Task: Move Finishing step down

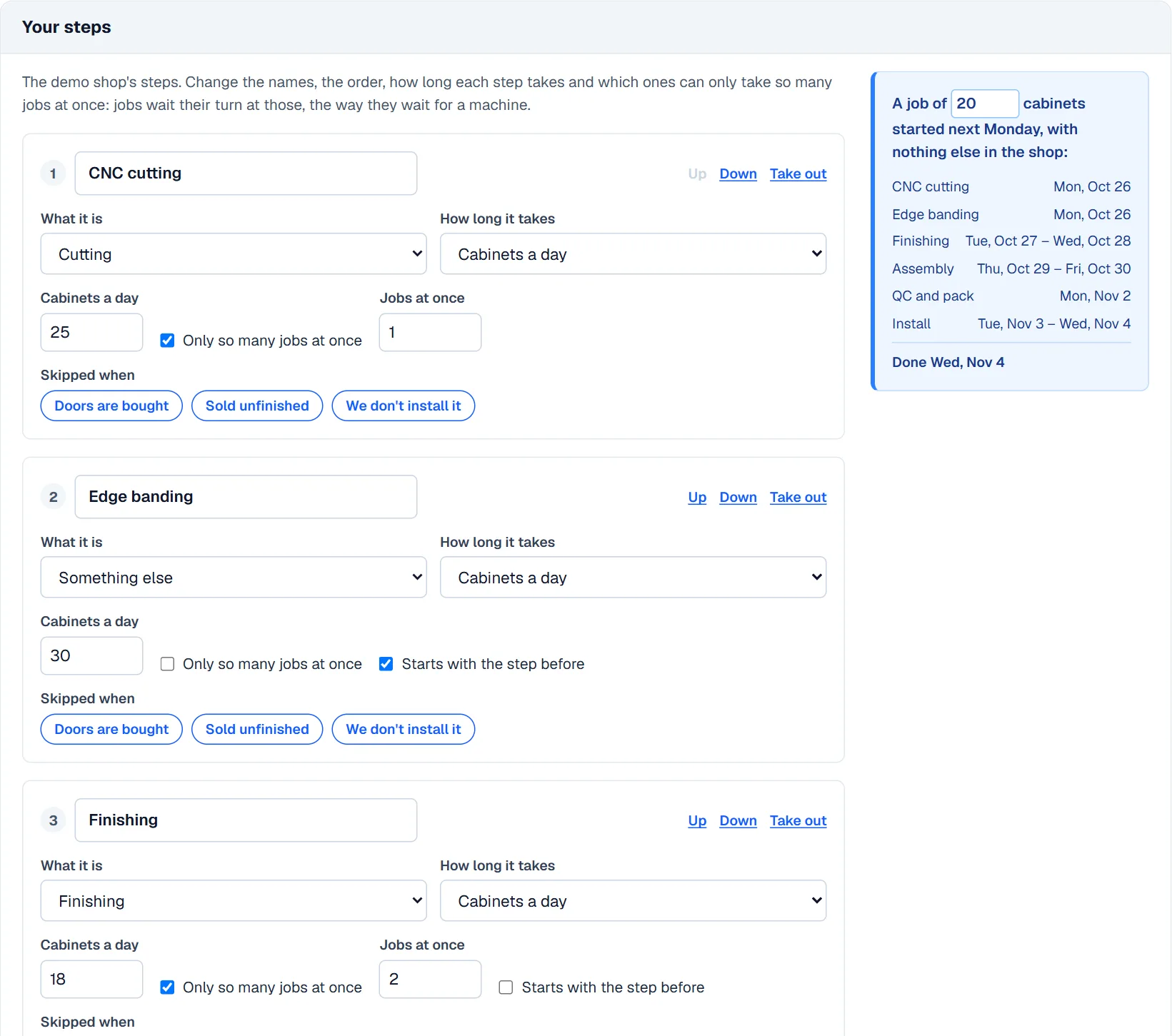Action: 738,820
